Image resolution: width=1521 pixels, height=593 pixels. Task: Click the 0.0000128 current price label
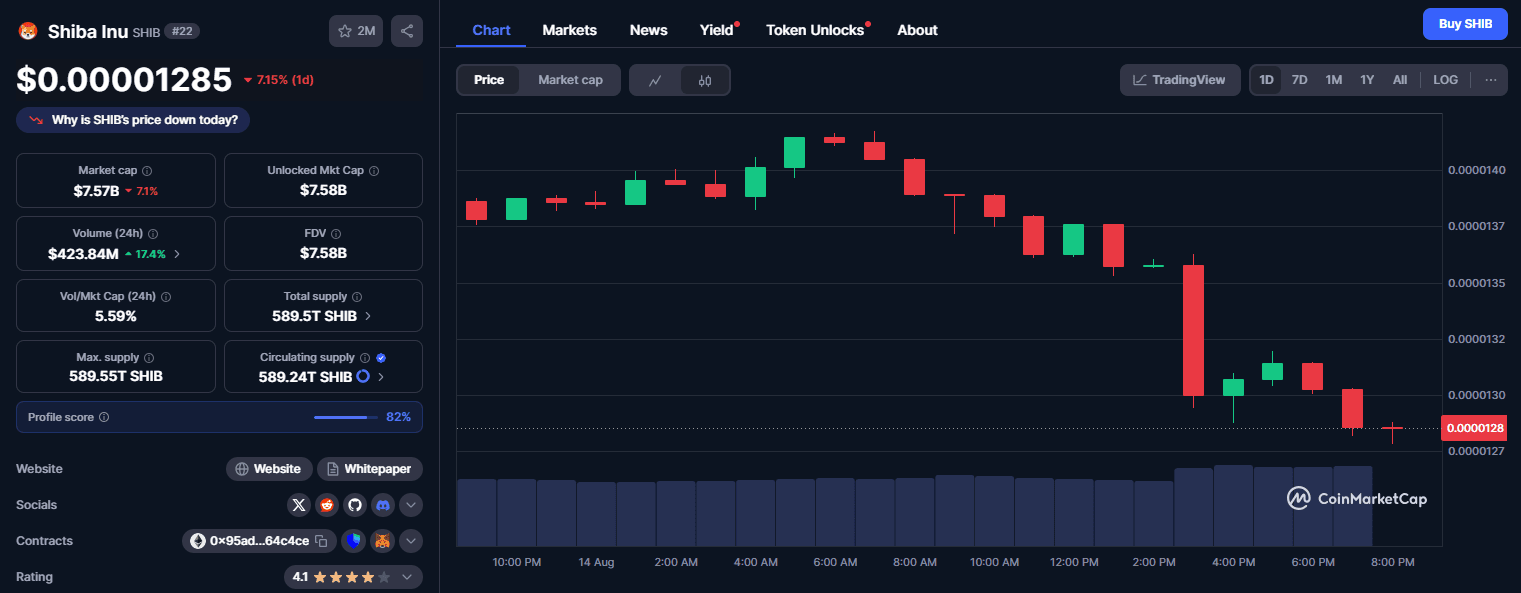[1473, 429]
